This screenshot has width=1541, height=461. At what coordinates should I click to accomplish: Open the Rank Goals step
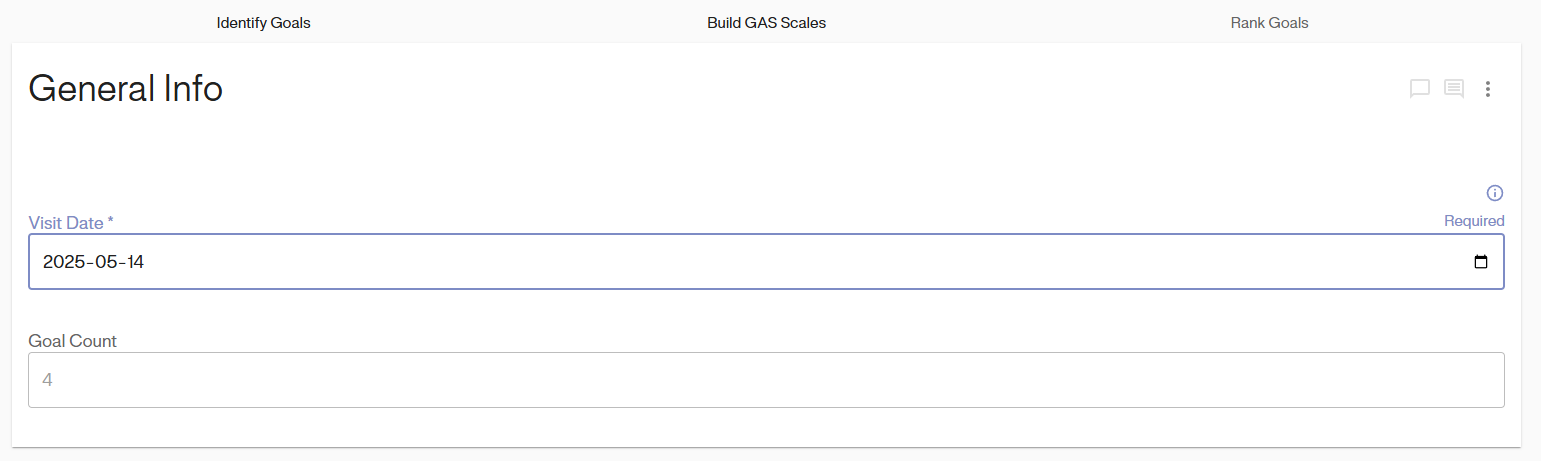1269,23
